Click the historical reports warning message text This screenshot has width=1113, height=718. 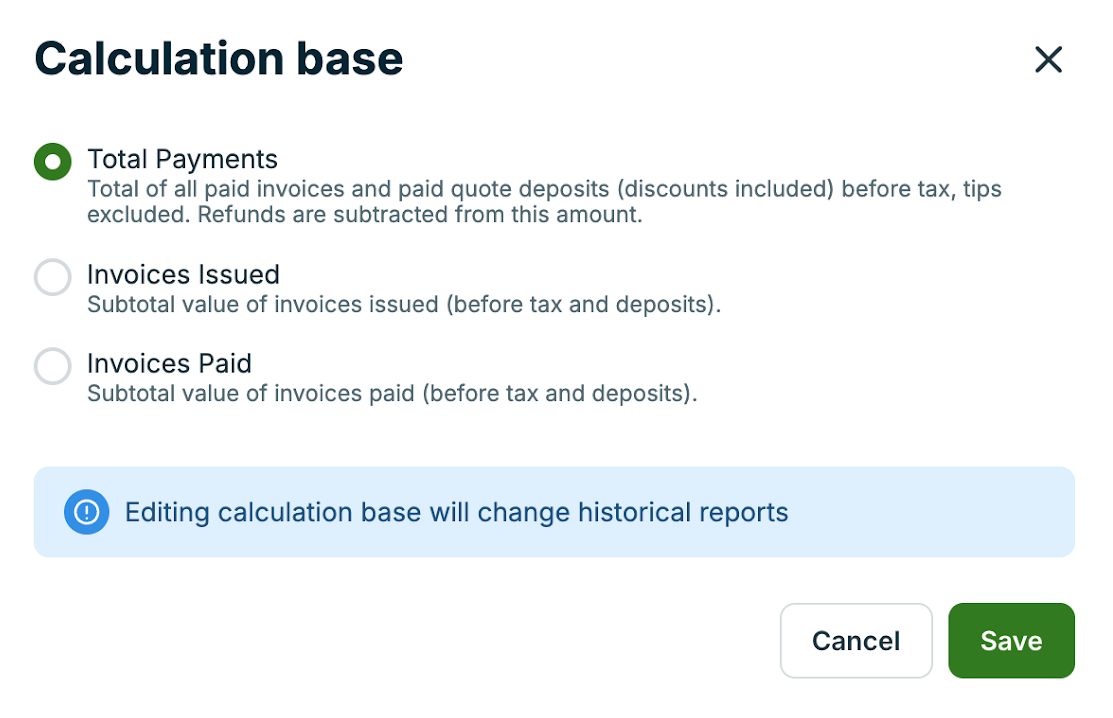pyautogui.click(x=456, y=513)
